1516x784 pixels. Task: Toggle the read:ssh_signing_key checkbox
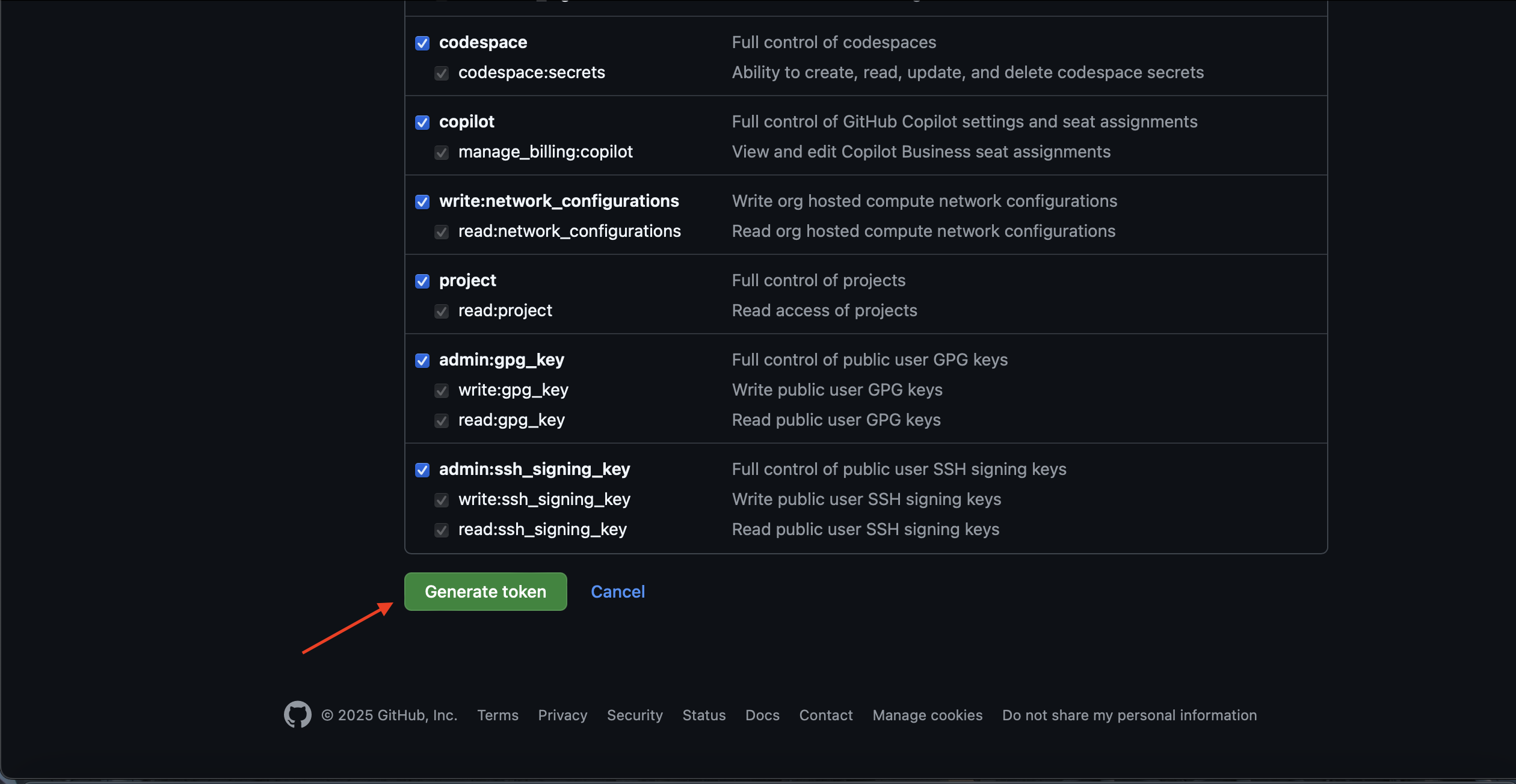click(x=442, y=530)
